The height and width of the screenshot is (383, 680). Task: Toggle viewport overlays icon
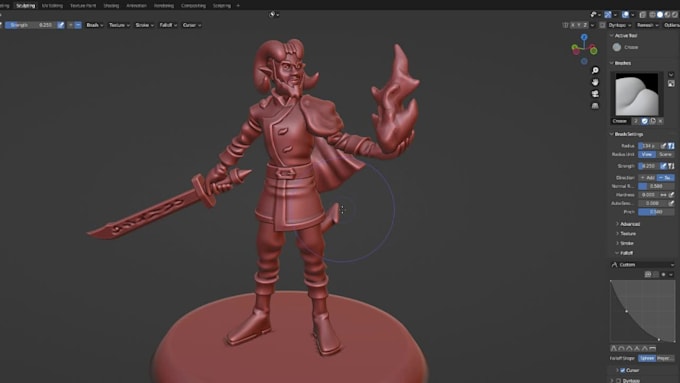point(626,15)
